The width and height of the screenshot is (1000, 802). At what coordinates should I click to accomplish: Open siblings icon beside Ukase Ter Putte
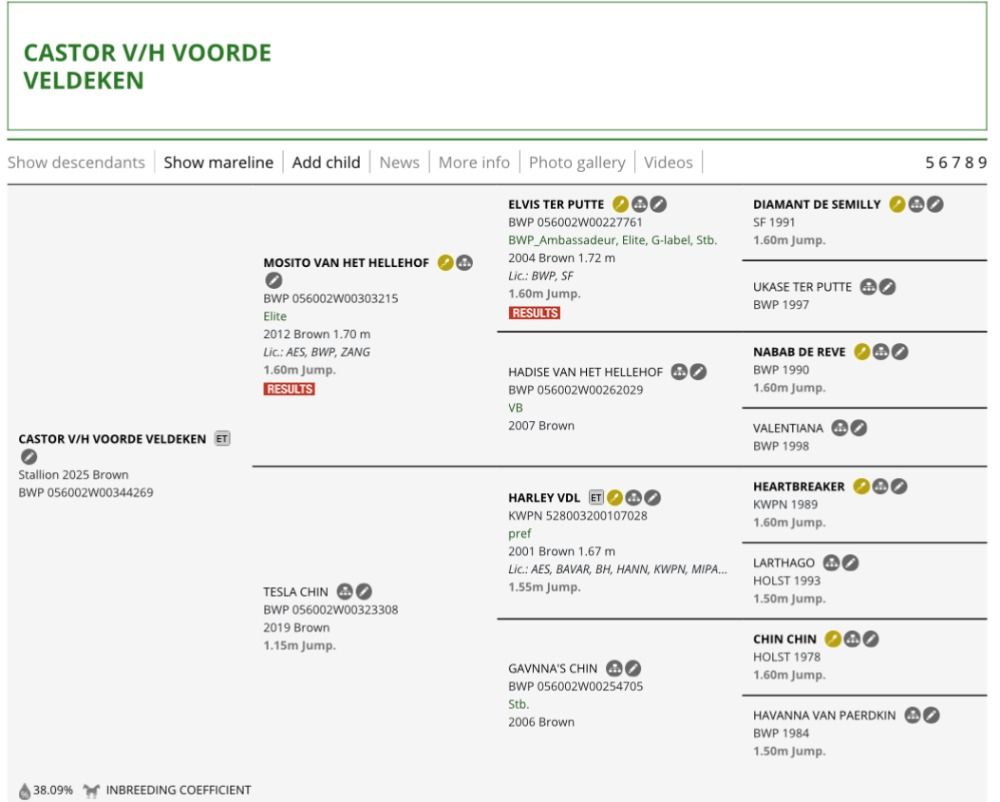click(x=868, y=287)
